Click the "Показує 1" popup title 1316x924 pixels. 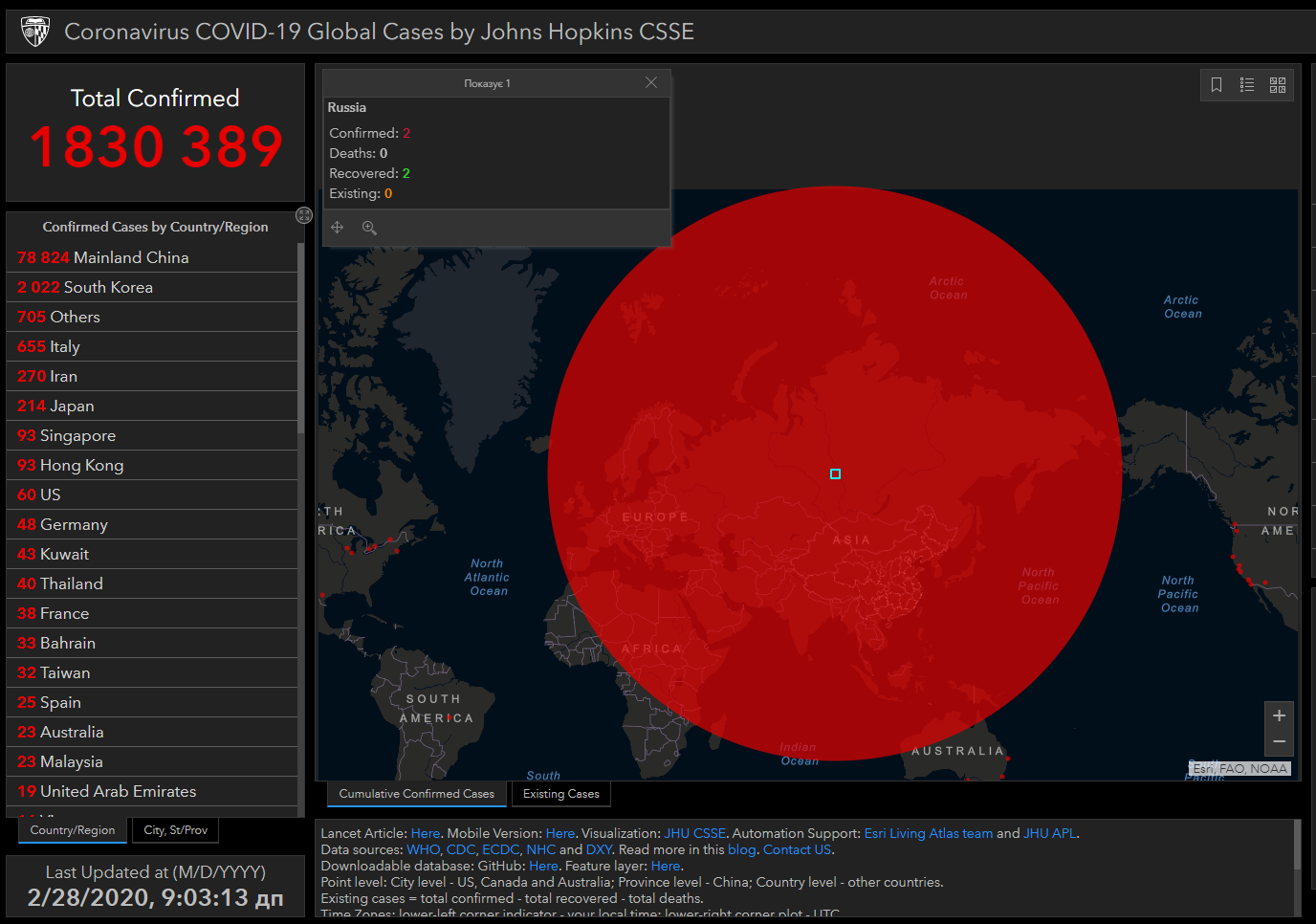coord(487,83)
